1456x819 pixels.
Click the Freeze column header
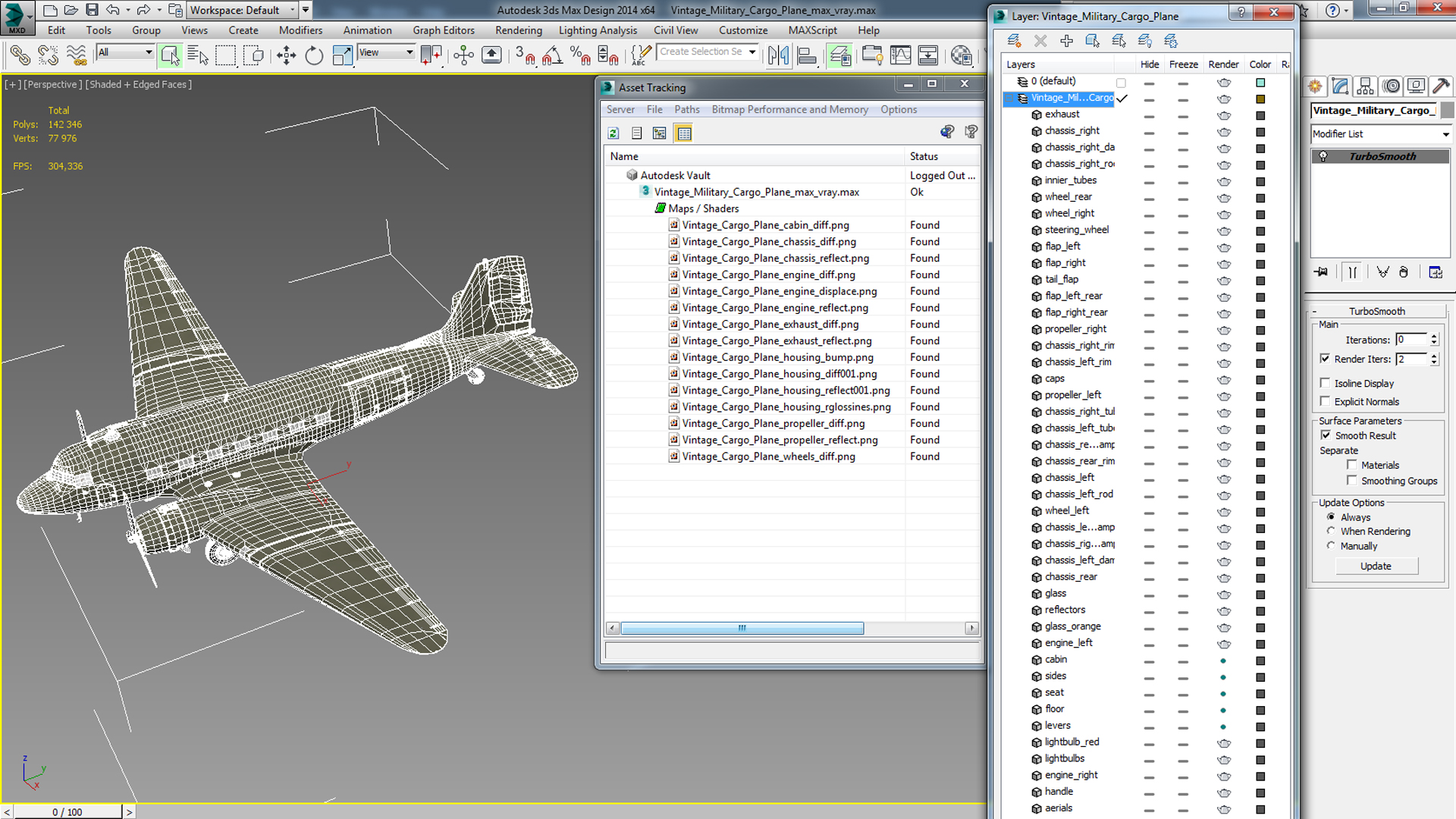1183,64
